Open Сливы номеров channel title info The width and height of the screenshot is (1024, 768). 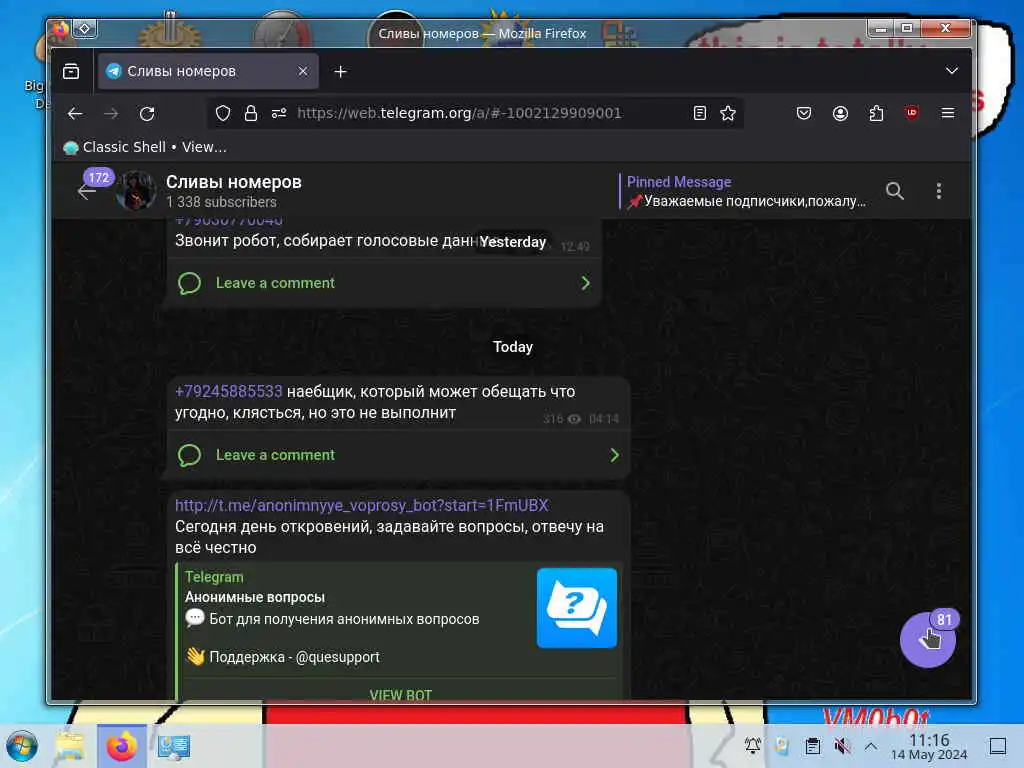pyautogui.click(x=234, y=182)
